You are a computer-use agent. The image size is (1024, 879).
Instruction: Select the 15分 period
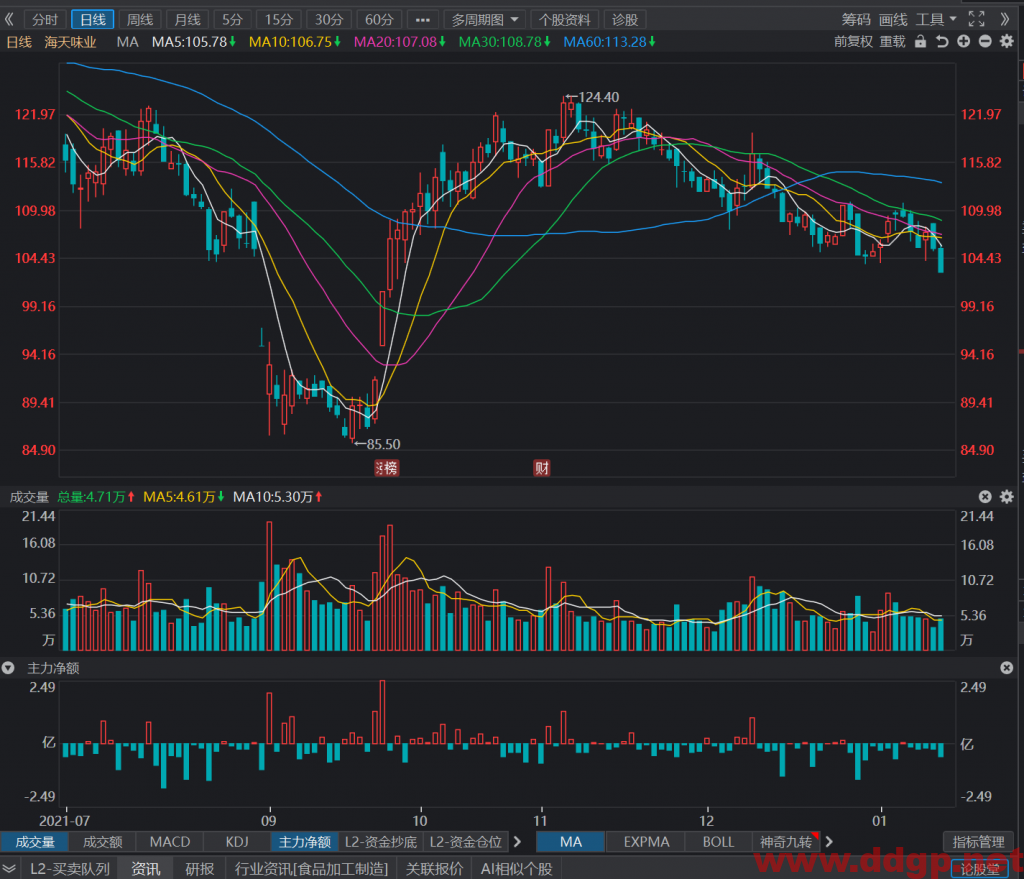point(279,20)
